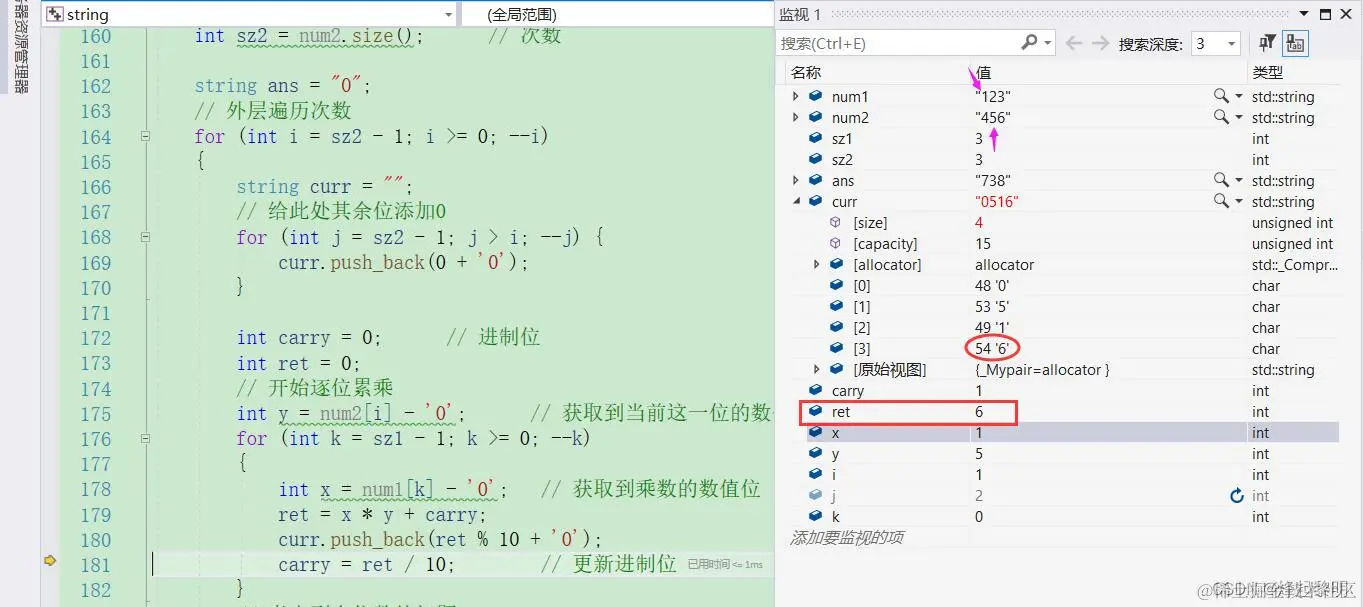
Task: Expand the [原始视图] raw view node
Action: 817,369
